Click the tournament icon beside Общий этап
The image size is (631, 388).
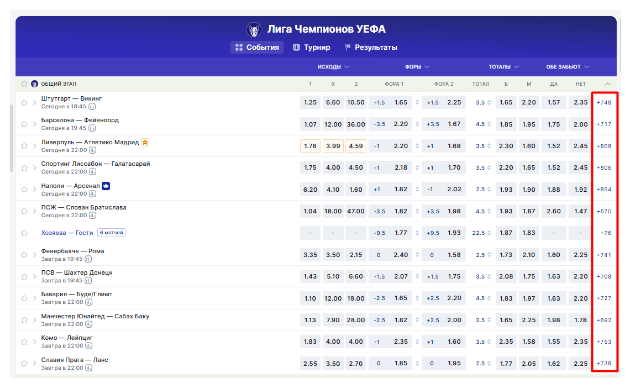35,84
